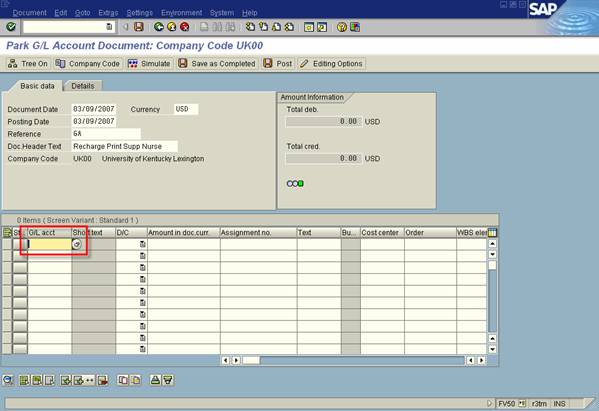Click the Last page navigation icon

(x=289, y=27)
